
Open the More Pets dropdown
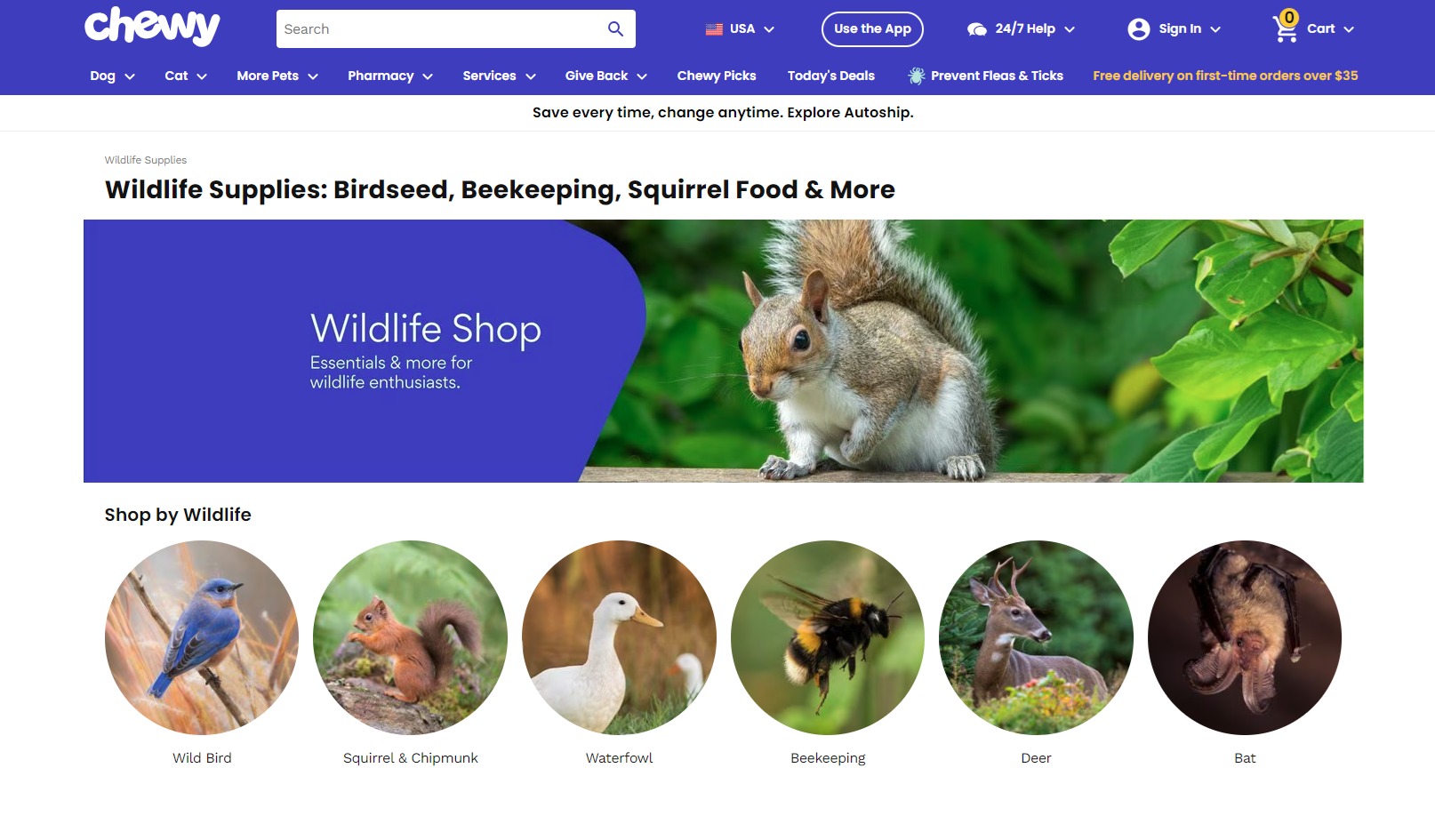(x=277, y=76)
